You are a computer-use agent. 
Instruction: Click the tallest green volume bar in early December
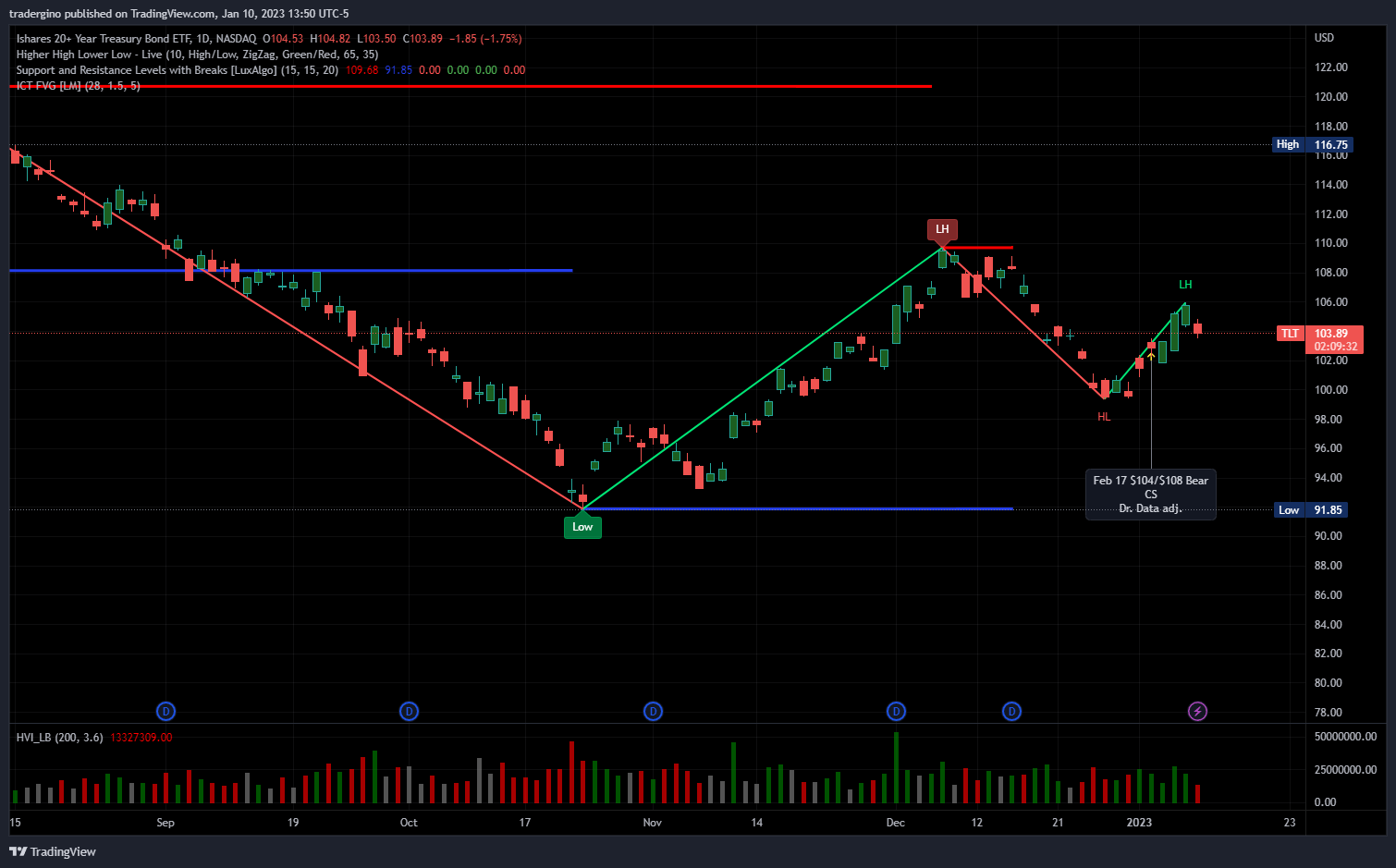pos(896,767)
